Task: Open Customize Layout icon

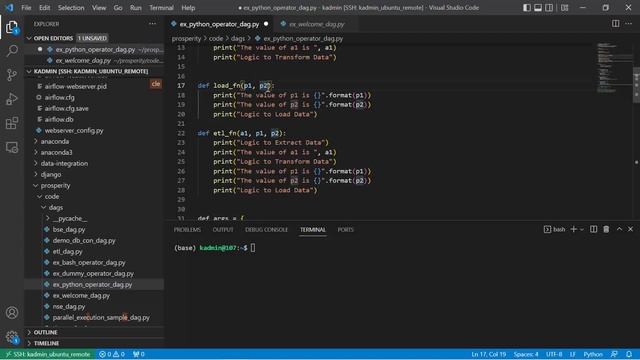Action: [x=564, y=8]
